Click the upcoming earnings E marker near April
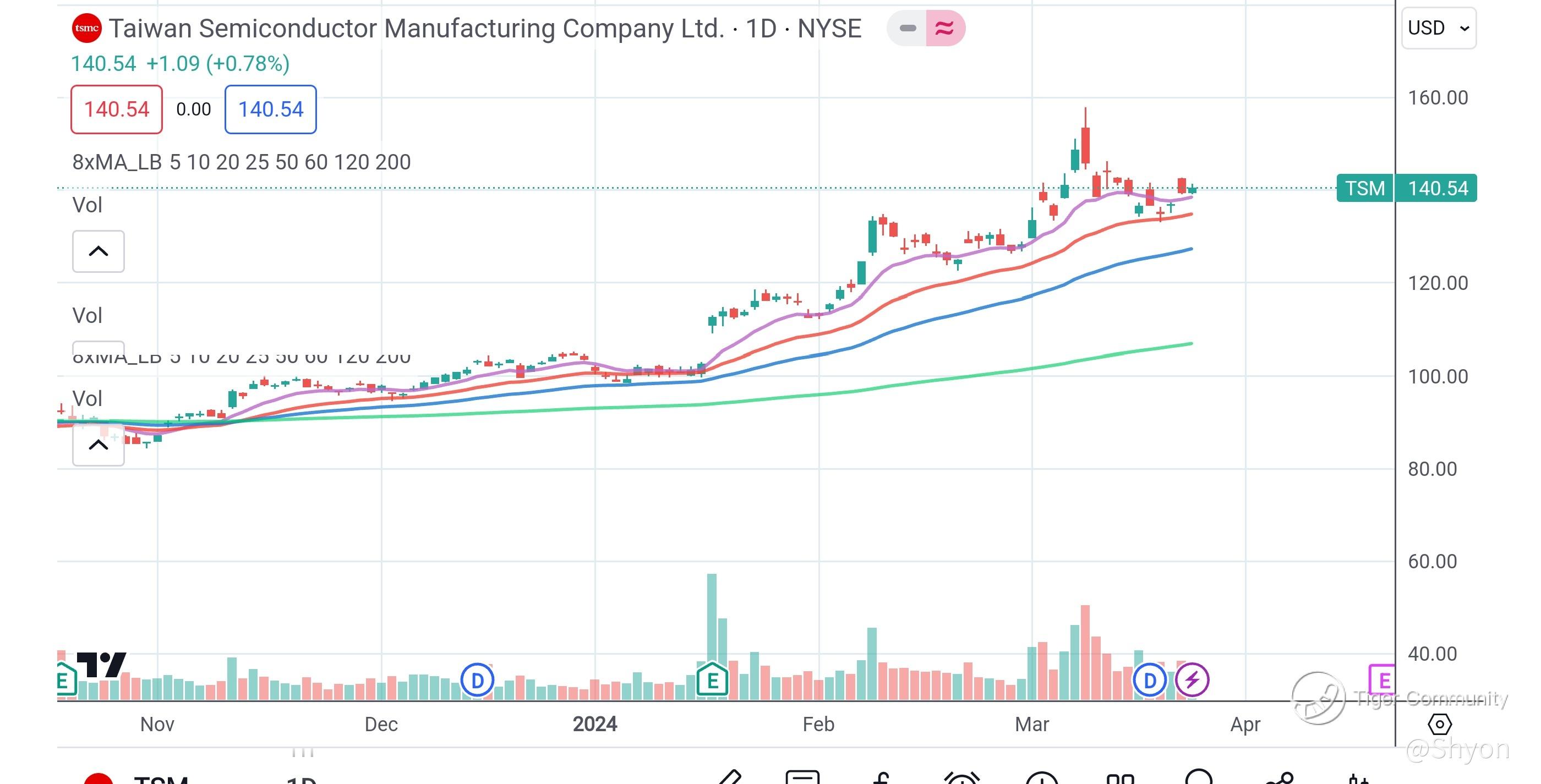The width and height of the screenshot is (1541, 784). tap(1382, 680)
